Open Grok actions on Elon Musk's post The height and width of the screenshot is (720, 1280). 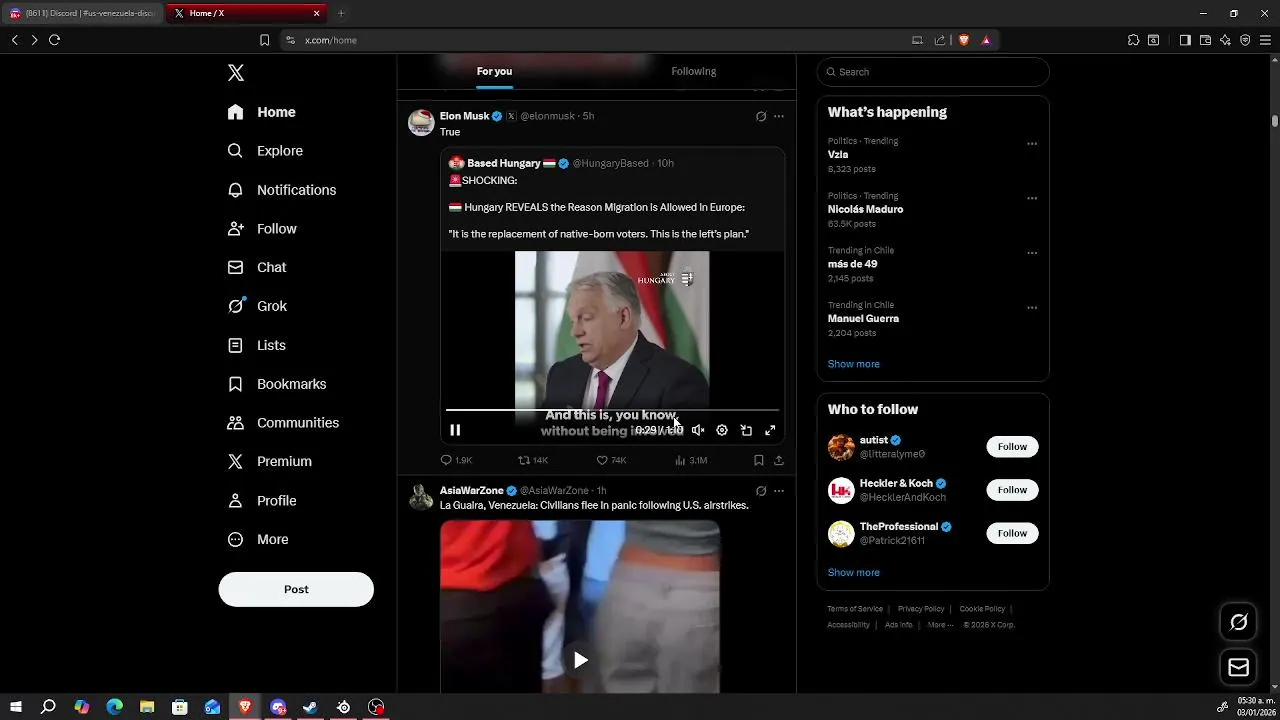pyautogui.click(x=761, y=116)
